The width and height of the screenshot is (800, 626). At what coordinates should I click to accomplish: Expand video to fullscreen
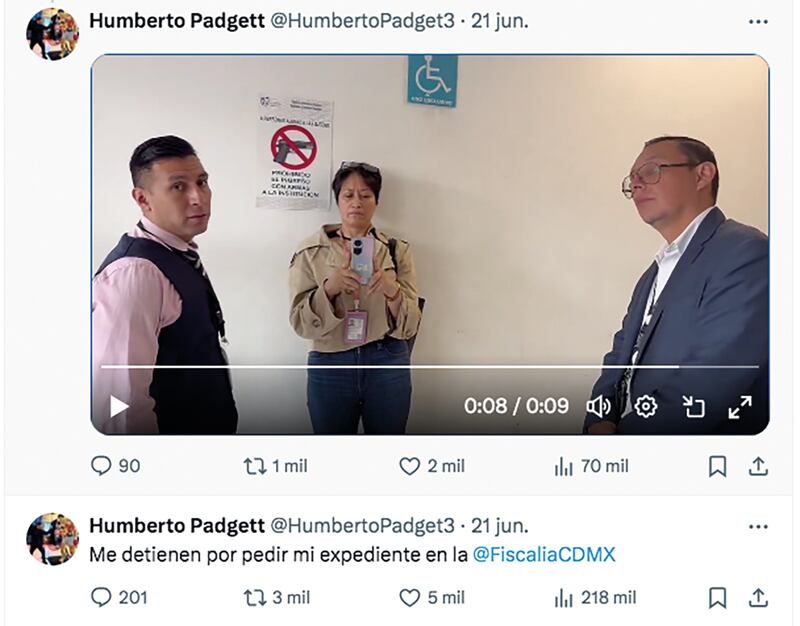(x=740, y=407)
